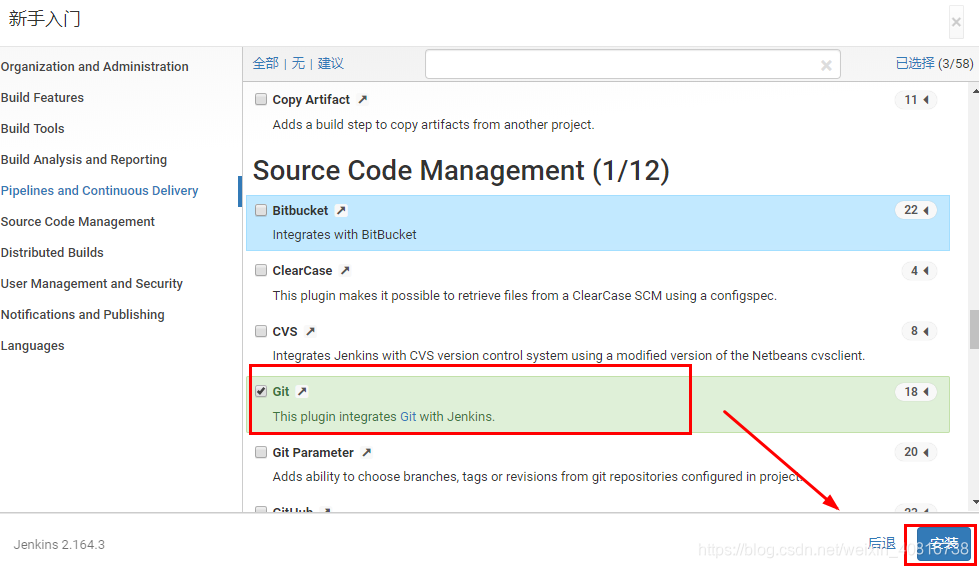The width and height of the screenshot is (979, 568).
Task: Go to Organization and Administration category
Action: (94, 66)
